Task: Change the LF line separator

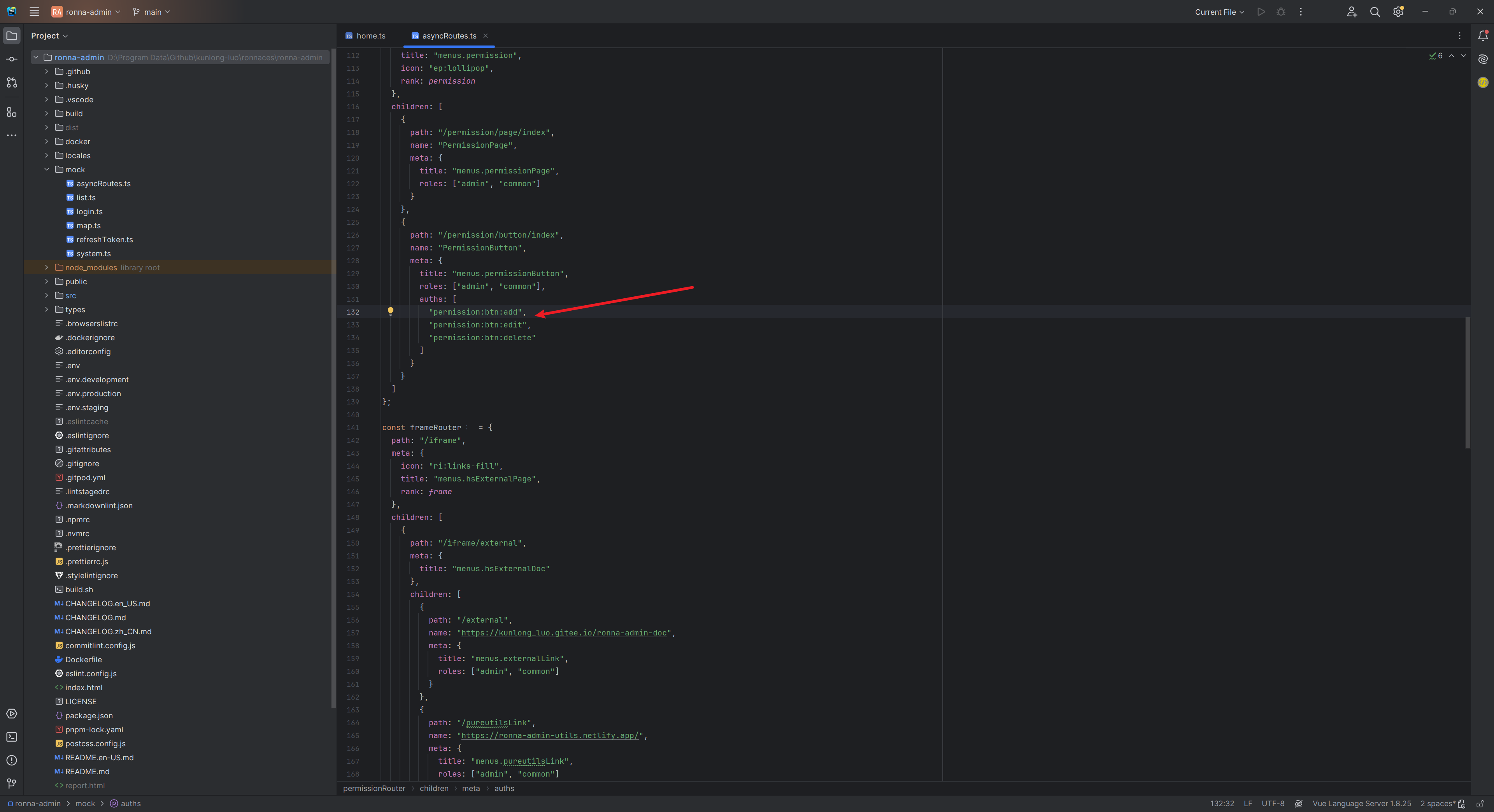Action: pyautogui.click(x=1248, y=804)
